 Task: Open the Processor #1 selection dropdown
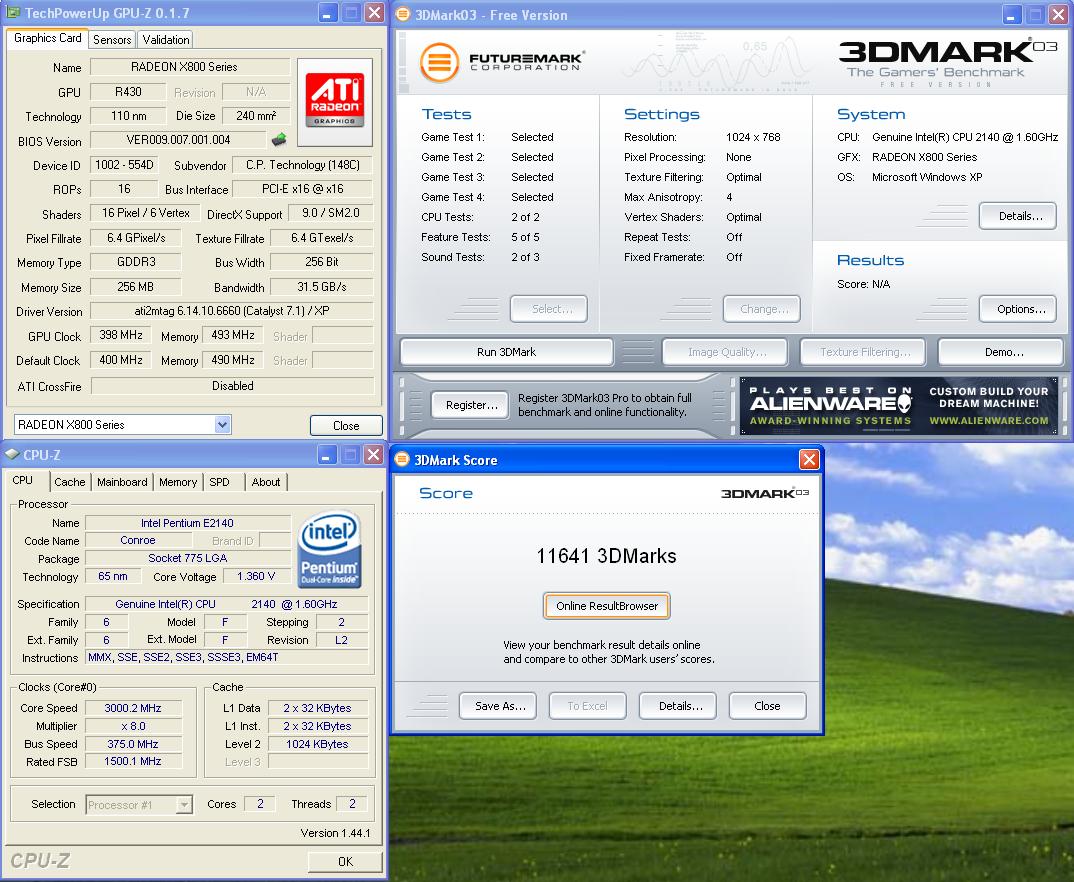pos(184,805)
